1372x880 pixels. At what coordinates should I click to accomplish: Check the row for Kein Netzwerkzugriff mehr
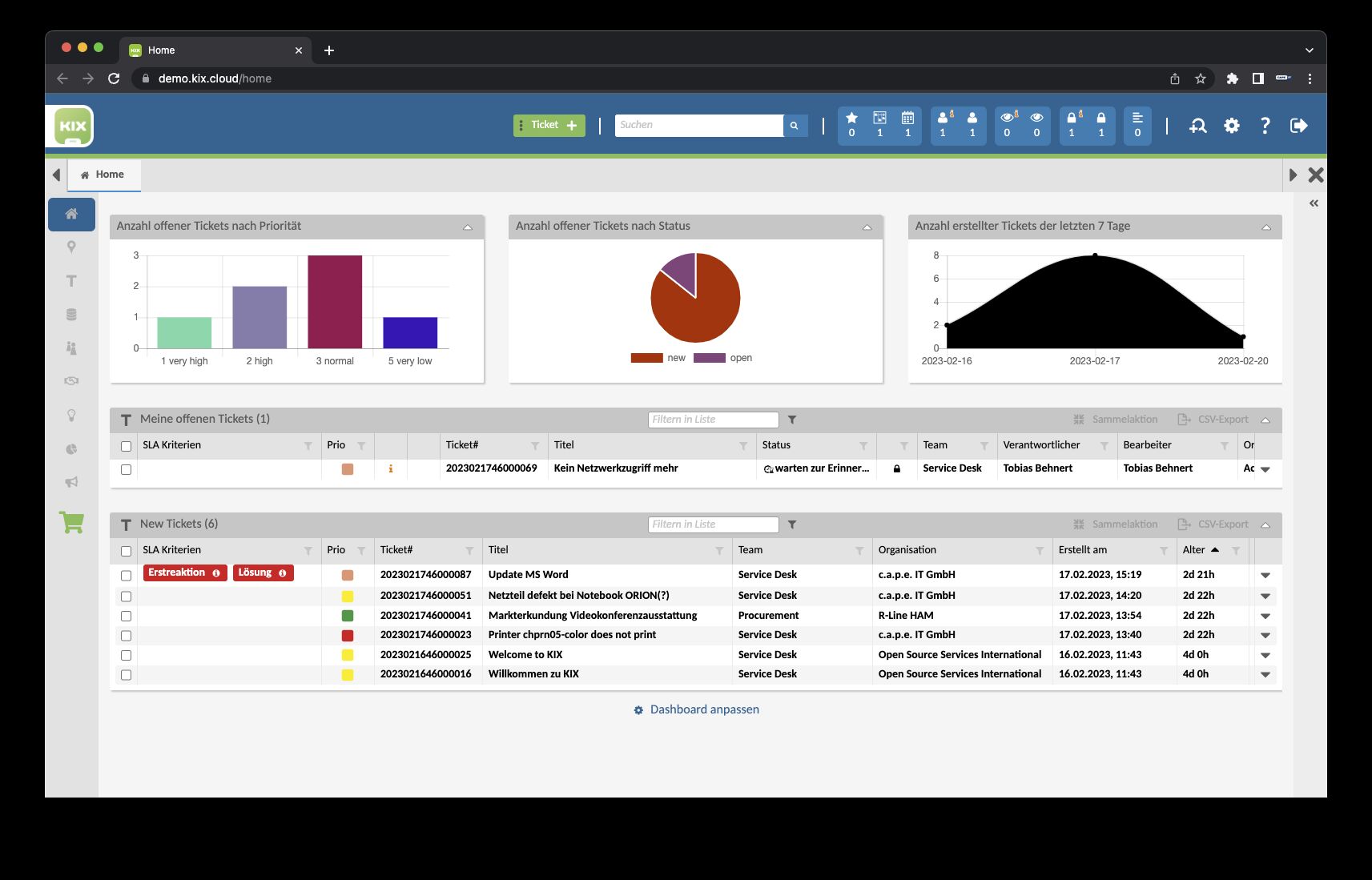point(126,471)
